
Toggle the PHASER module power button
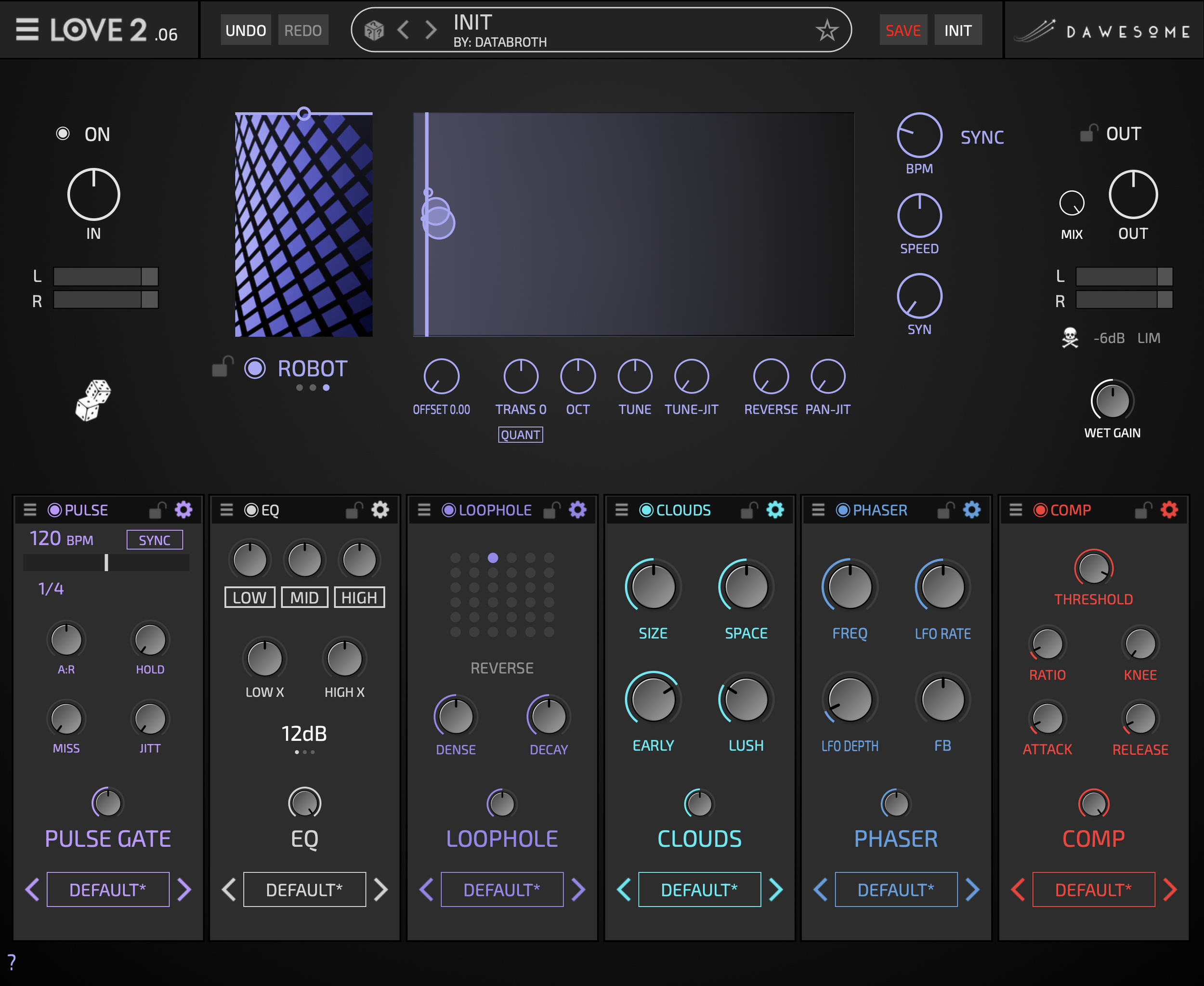pyautogui.click(x=842, y=510)
